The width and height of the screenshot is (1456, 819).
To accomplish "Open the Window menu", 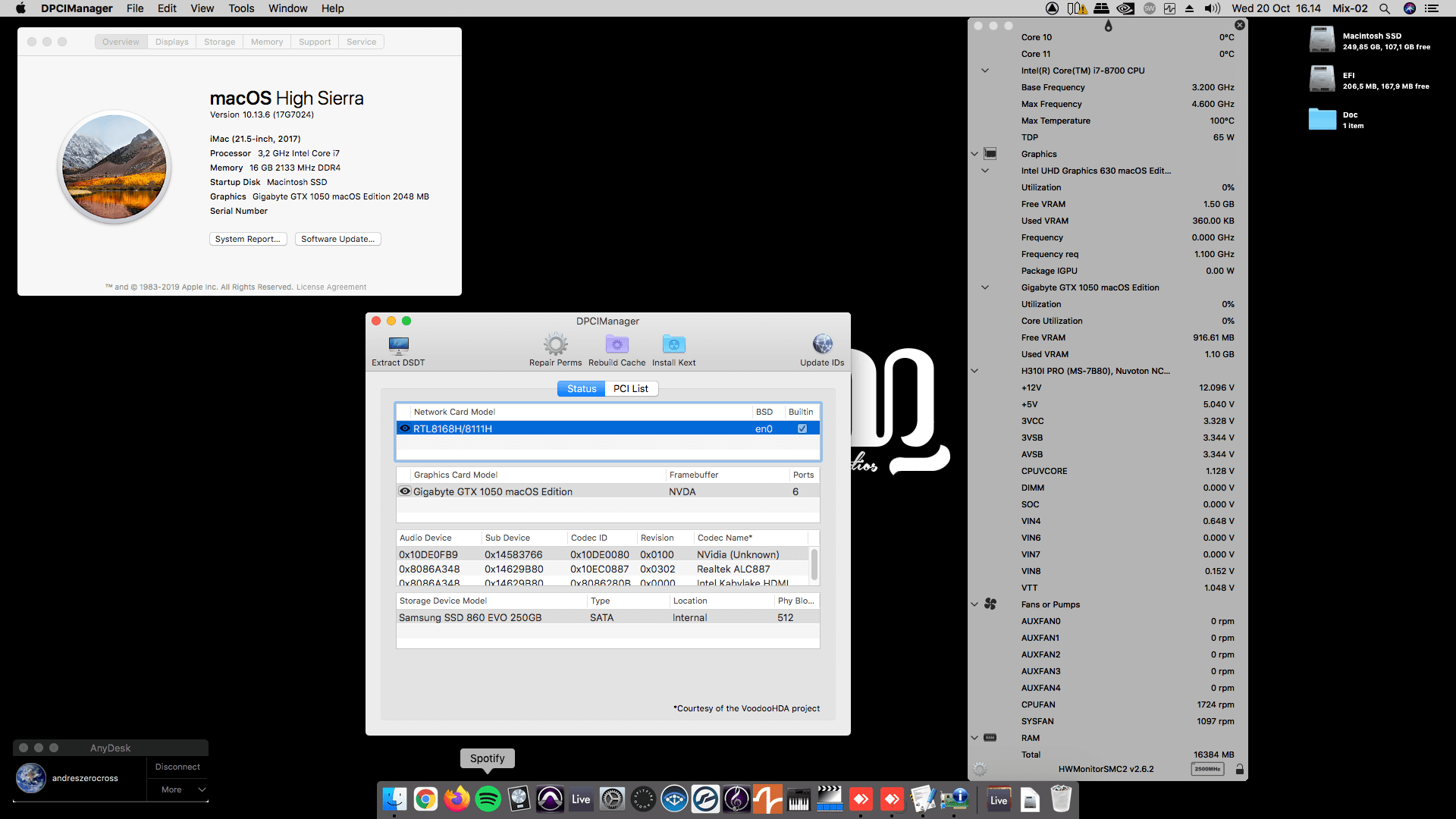I will coord(287,8).
